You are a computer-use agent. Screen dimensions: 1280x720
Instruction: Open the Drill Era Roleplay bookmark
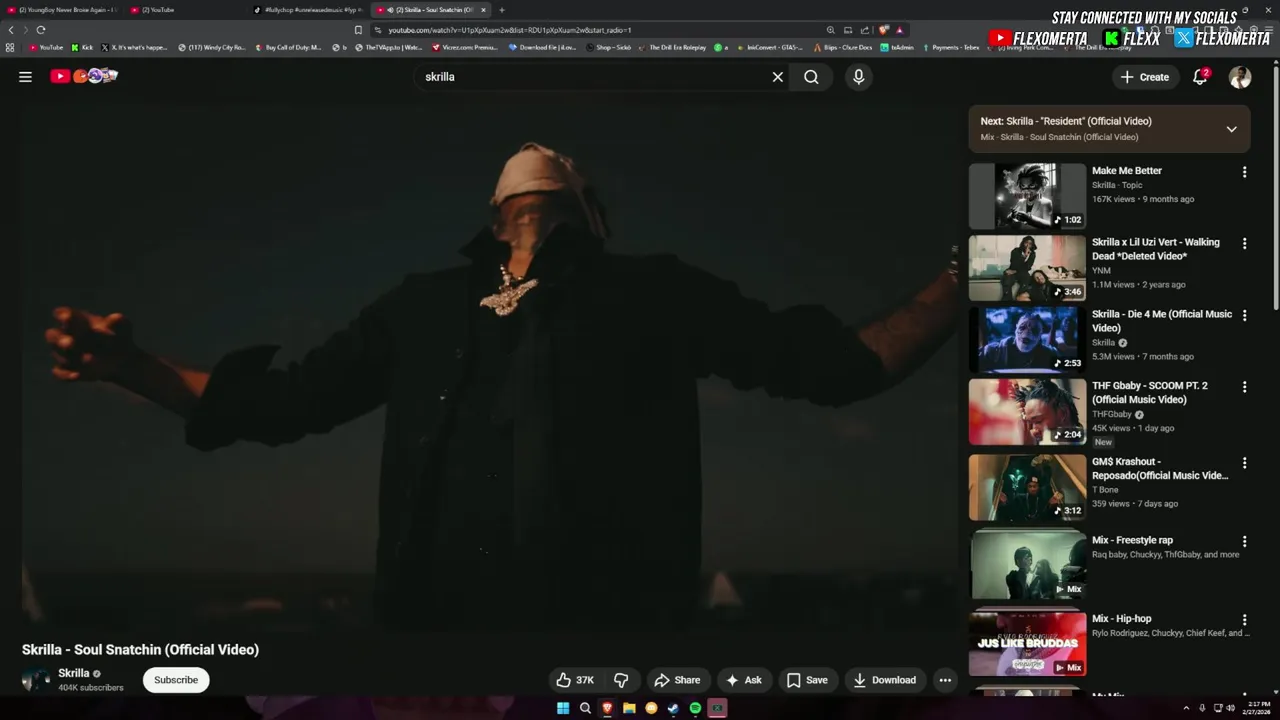(x=671, y=47)
